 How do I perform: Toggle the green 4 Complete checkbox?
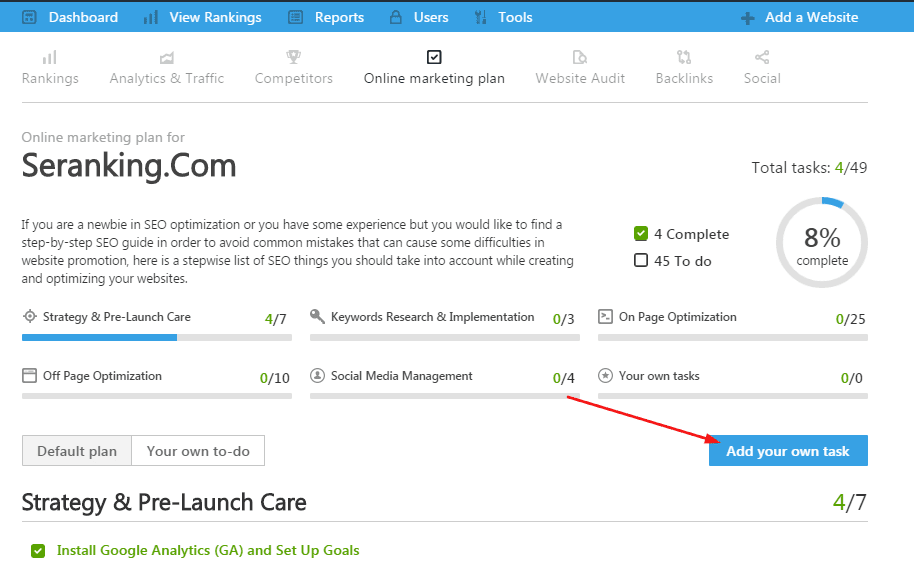point(641,234)
